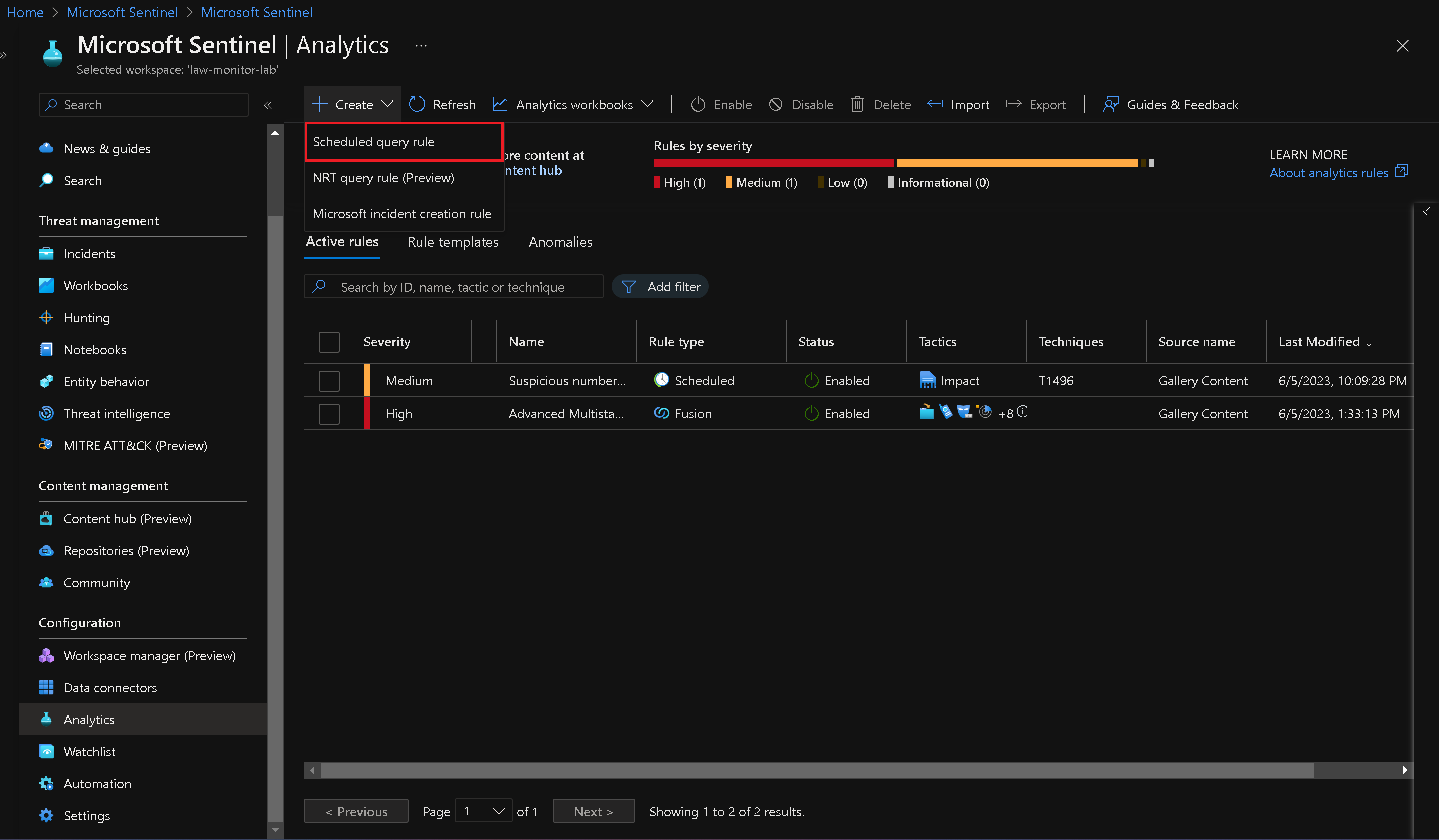
Task: Click the Disable rule button
Action: 800,104
